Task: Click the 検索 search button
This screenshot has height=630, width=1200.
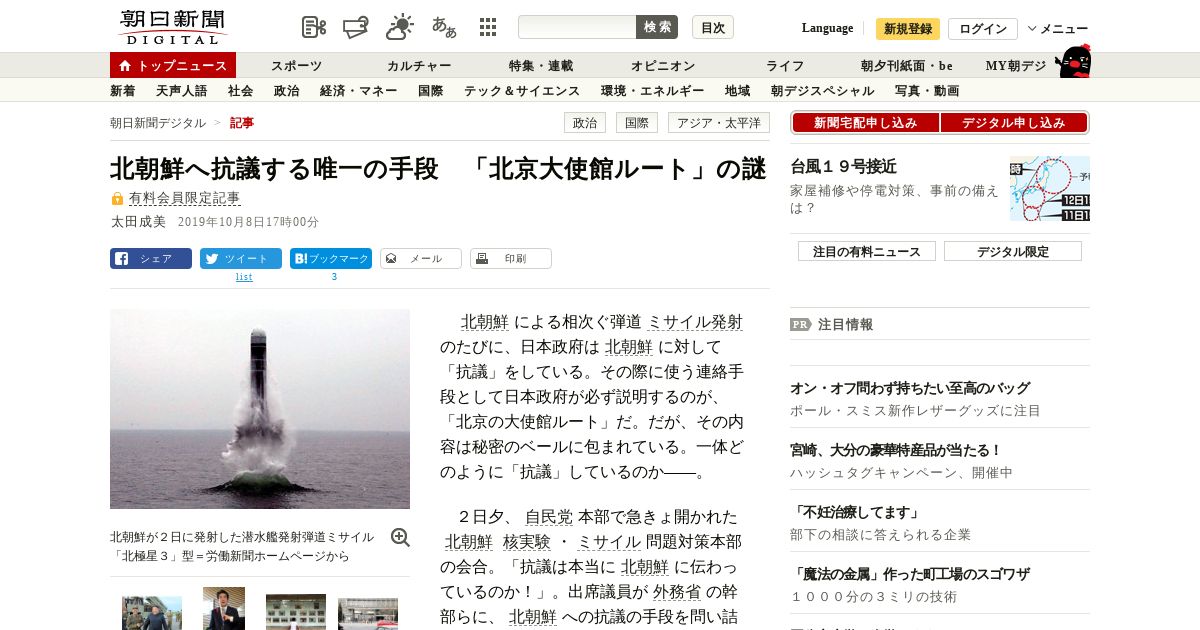Action: tap(657, 27)
